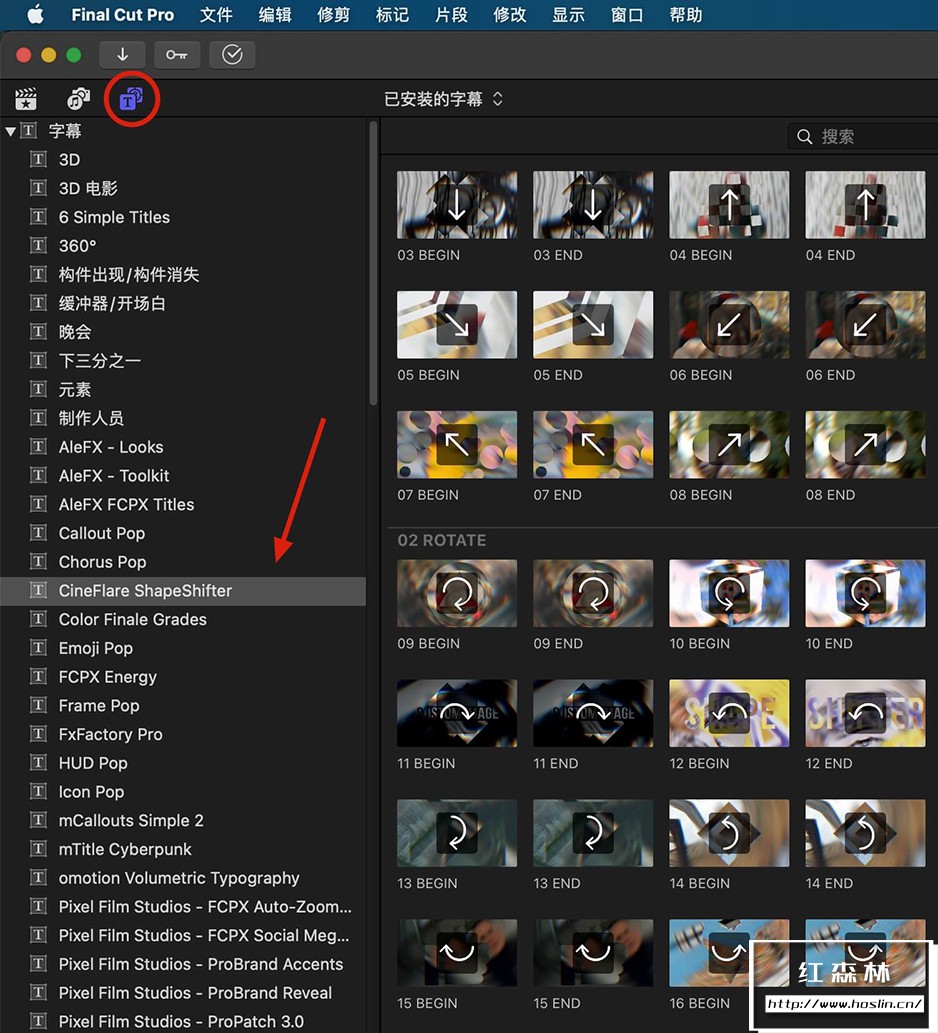Show the titles and generators sidebar
This screenshot has width=938, height=1033.
click(x=131, y=99)
